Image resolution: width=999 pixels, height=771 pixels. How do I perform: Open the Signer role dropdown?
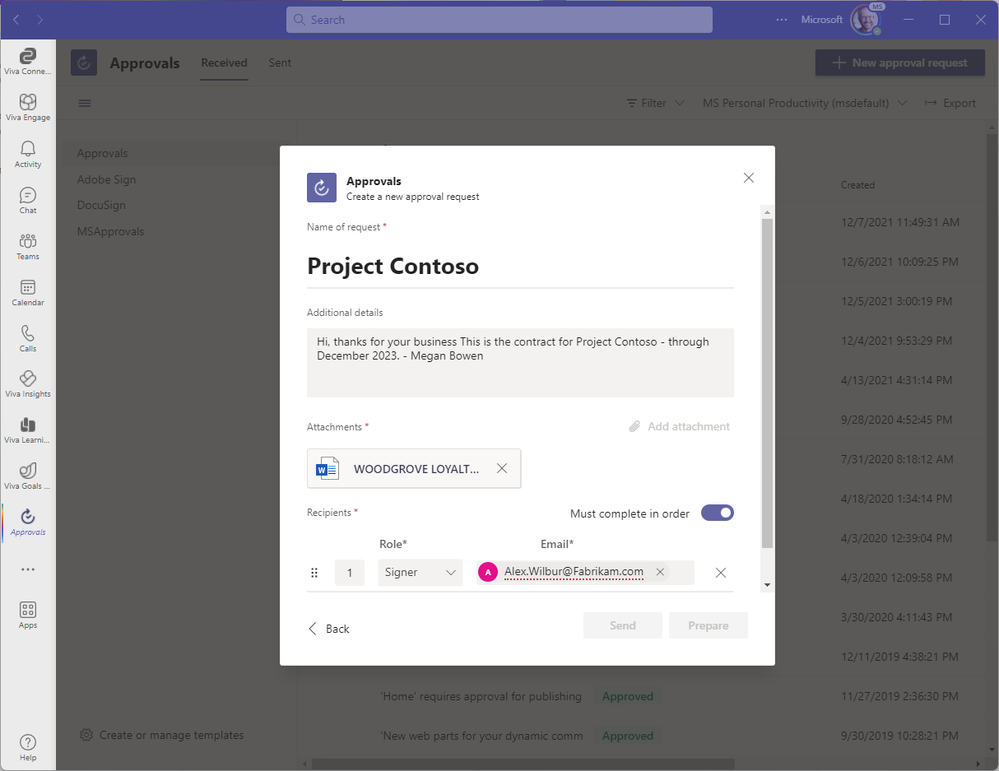tap(420, 572)
